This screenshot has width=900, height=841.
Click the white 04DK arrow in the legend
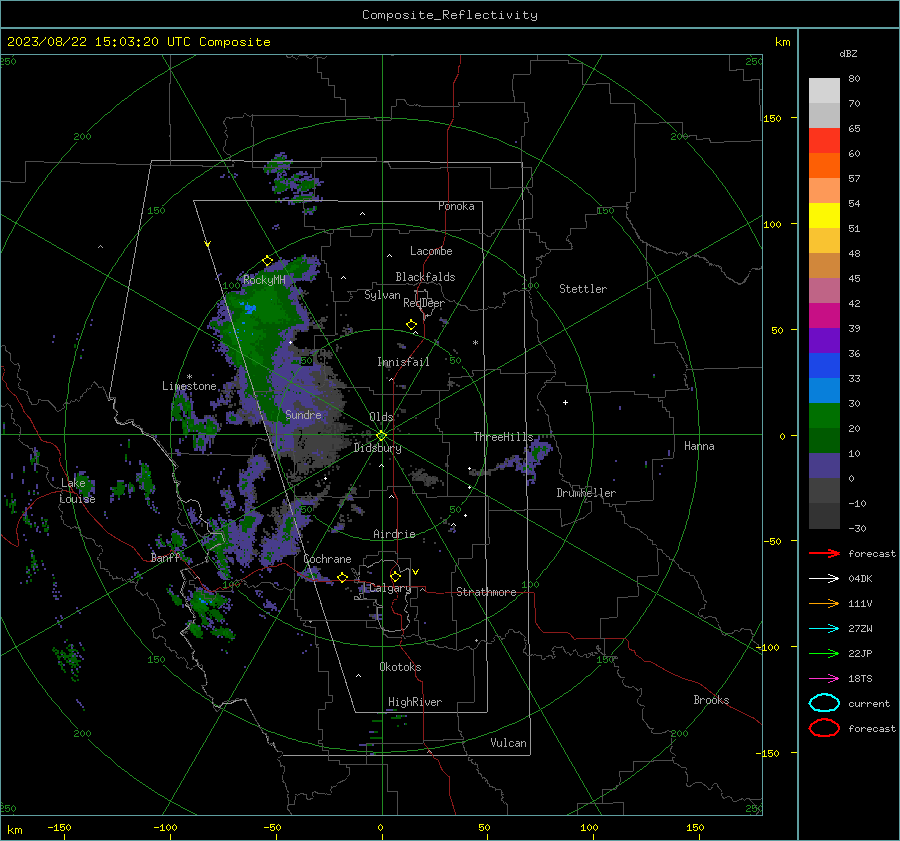[824, 579]
